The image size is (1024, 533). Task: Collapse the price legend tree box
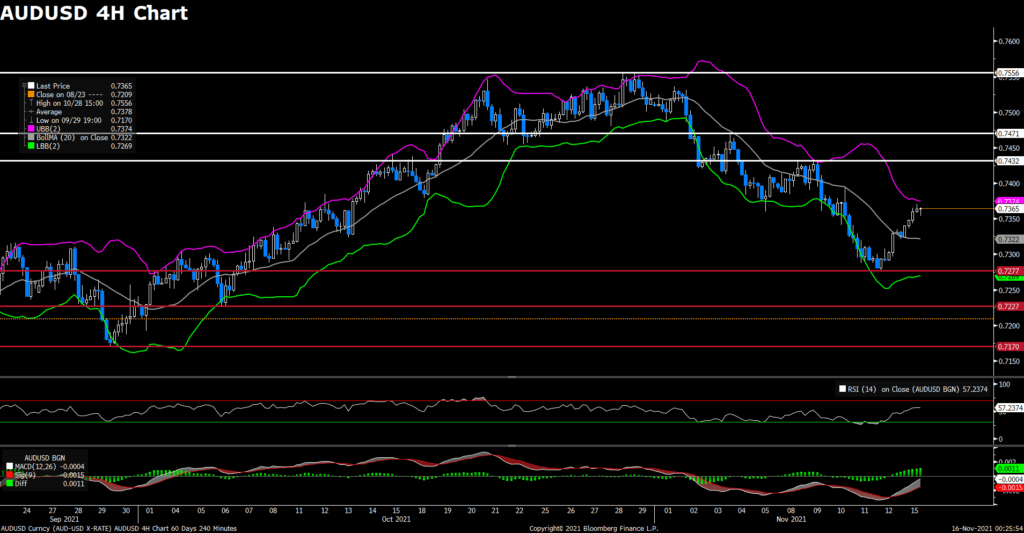pos(24,86)
